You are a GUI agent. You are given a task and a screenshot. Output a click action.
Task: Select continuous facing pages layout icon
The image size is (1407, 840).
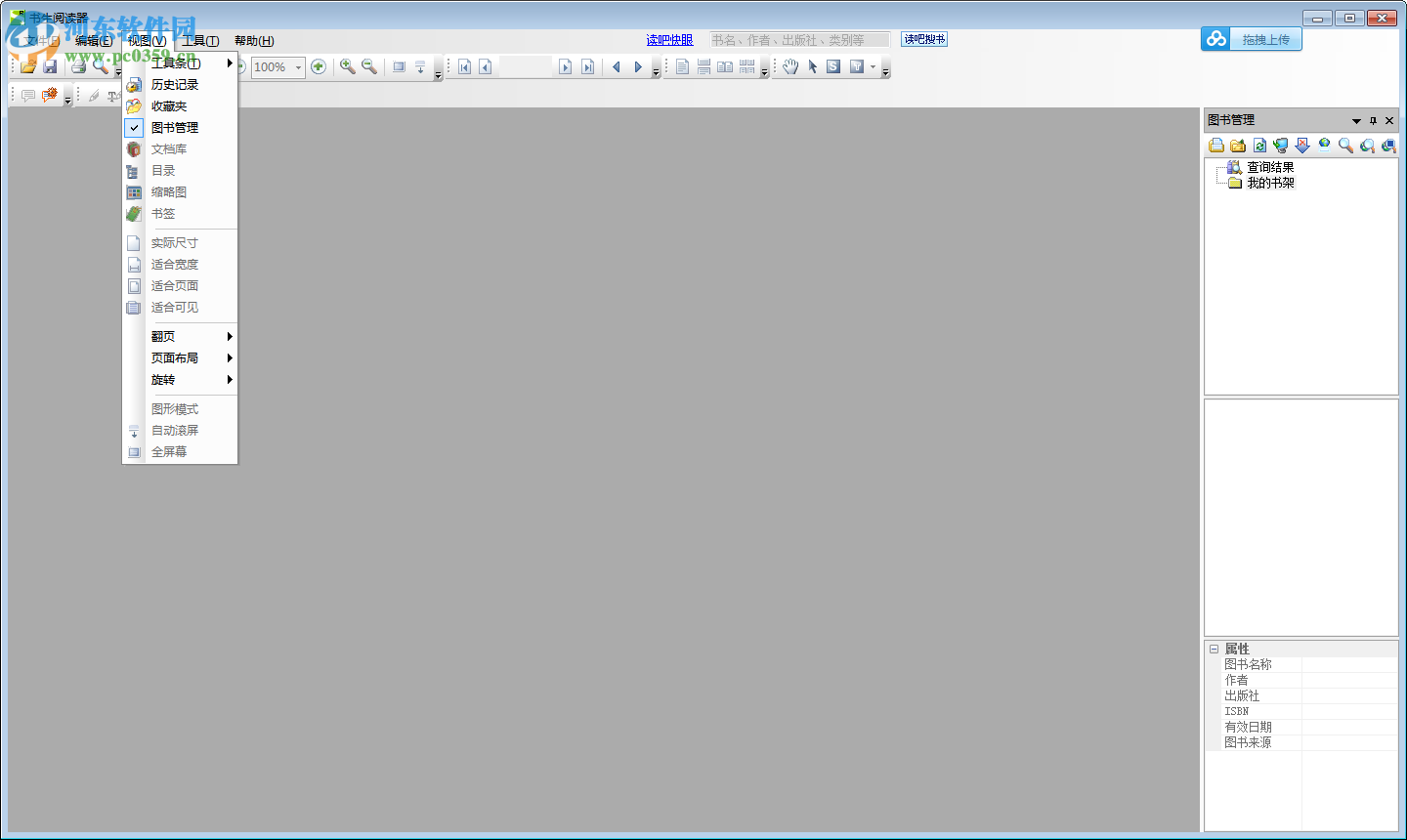click(747, 66)
